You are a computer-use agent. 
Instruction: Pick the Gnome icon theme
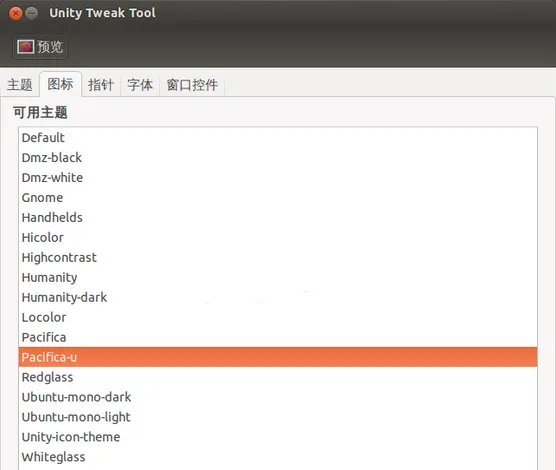278,198
